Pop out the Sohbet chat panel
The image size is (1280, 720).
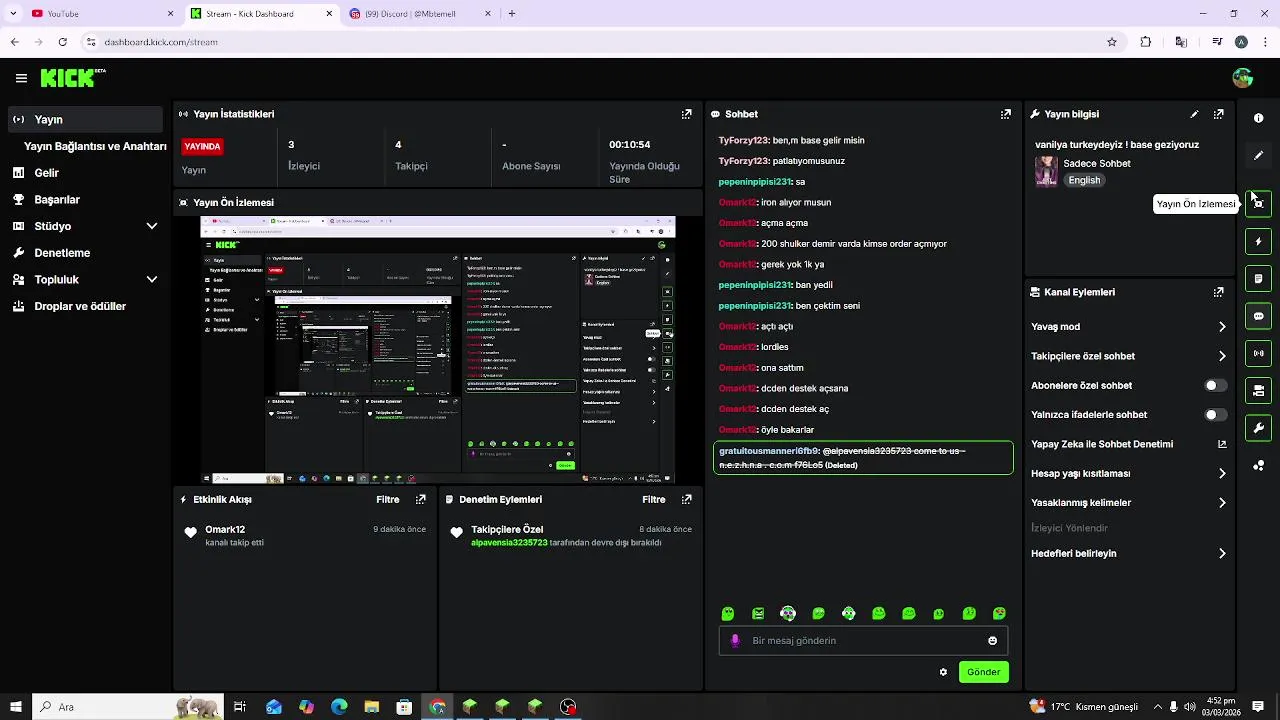coord(1005,114)
